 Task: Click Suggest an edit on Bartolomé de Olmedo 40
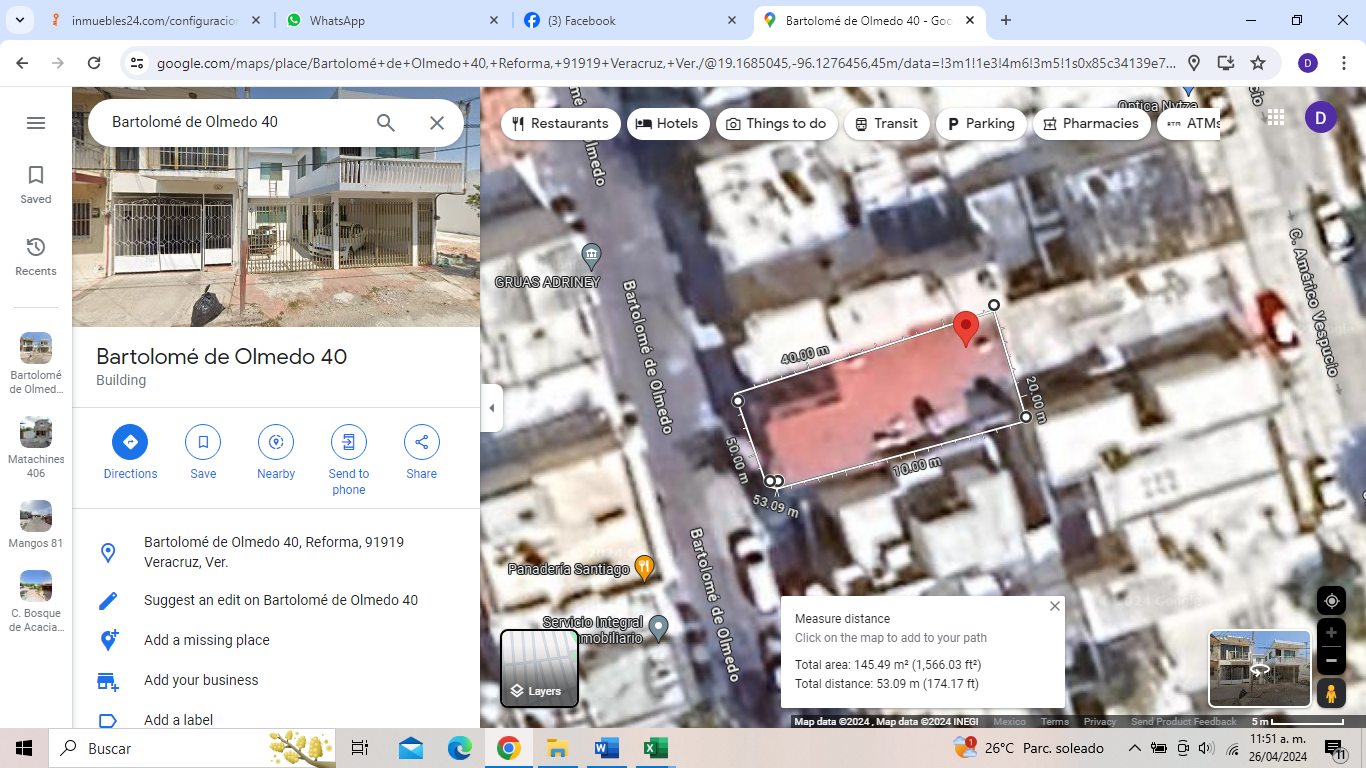[276, 601]
